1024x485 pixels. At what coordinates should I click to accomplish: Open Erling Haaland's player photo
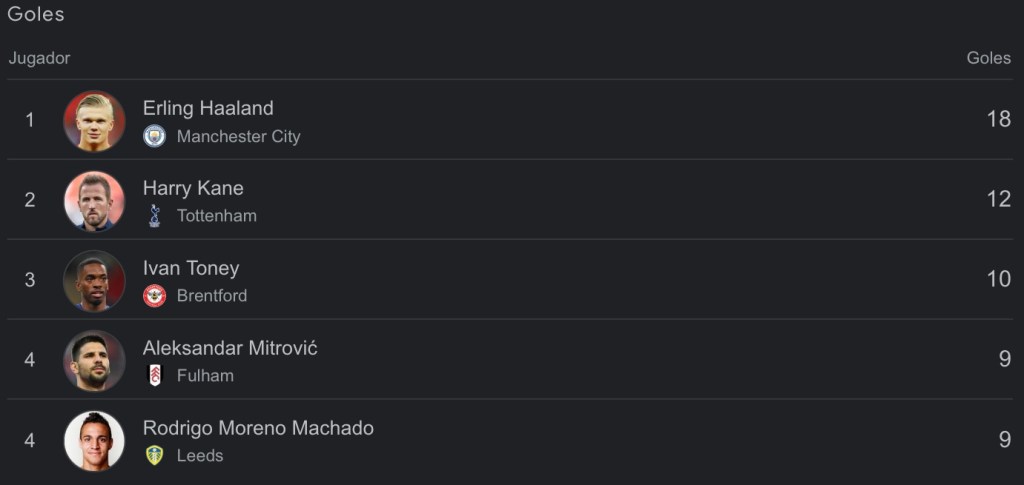tap(94, 121)
